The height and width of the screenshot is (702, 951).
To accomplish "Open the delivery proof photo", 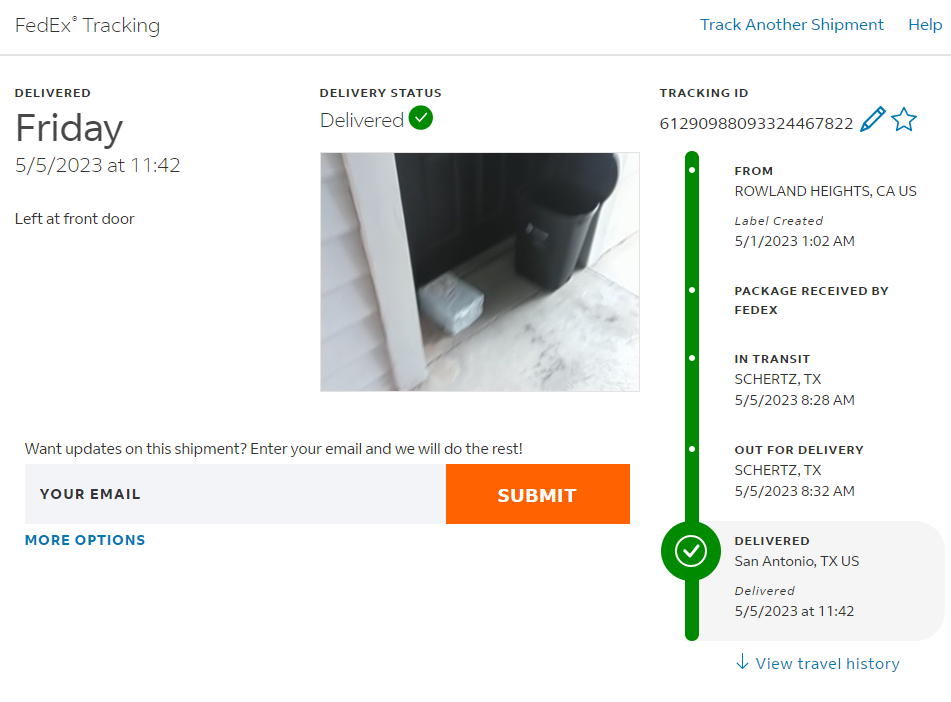I will (480, 272).
